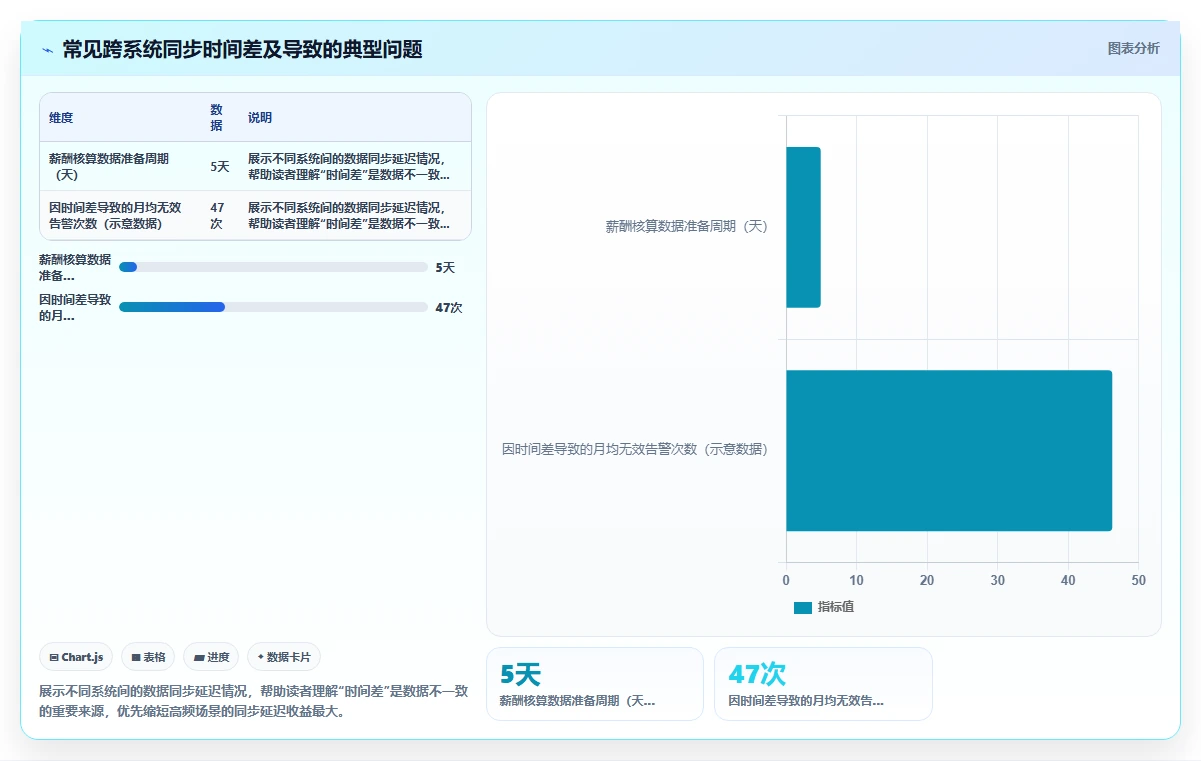Toggle the 指标值 legend swatch
1201x761 pixels.
(x=803, y=607)
